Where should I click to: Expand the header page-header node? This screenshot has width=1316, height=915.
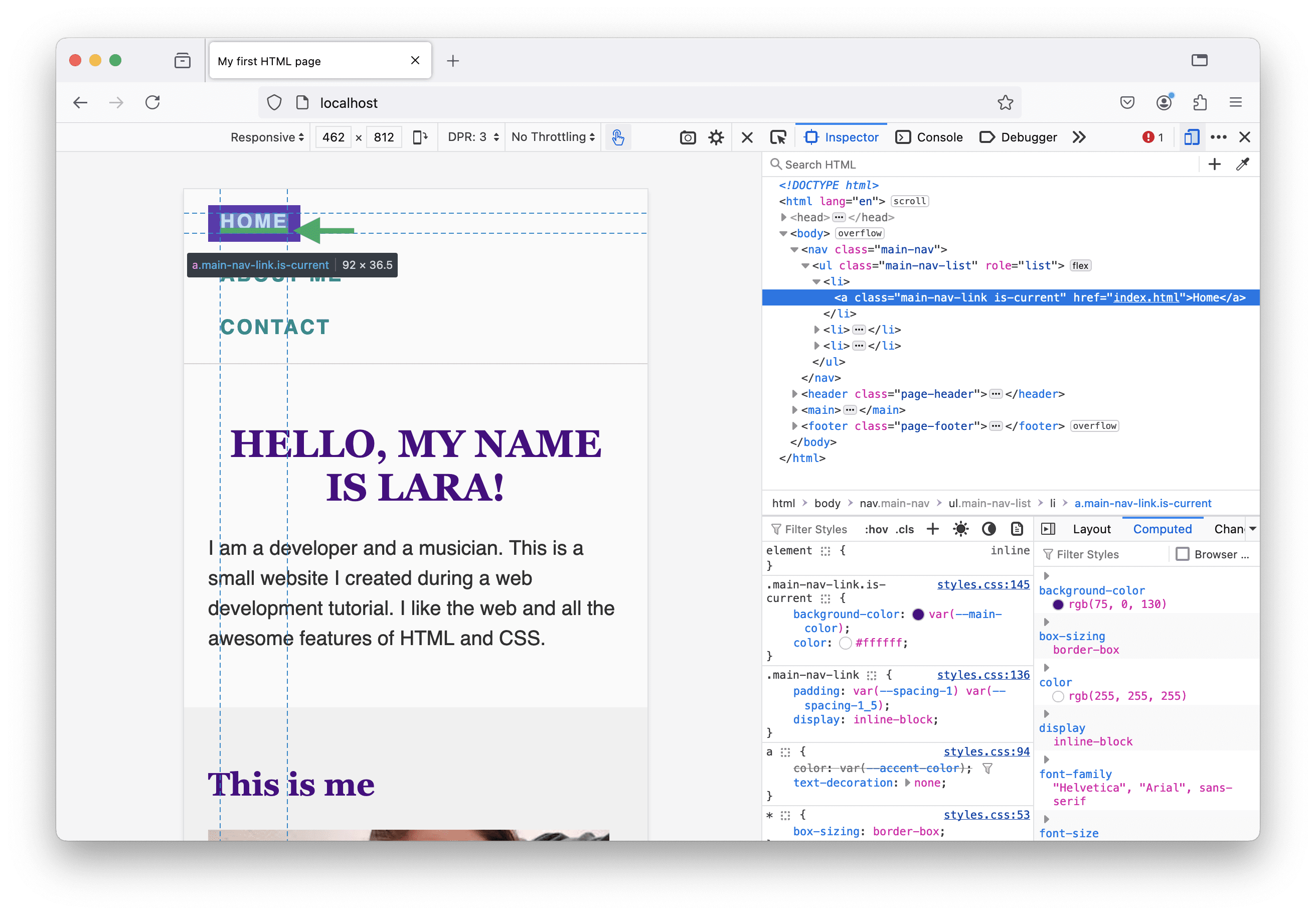pyautogui.click(x=794, y=394)
